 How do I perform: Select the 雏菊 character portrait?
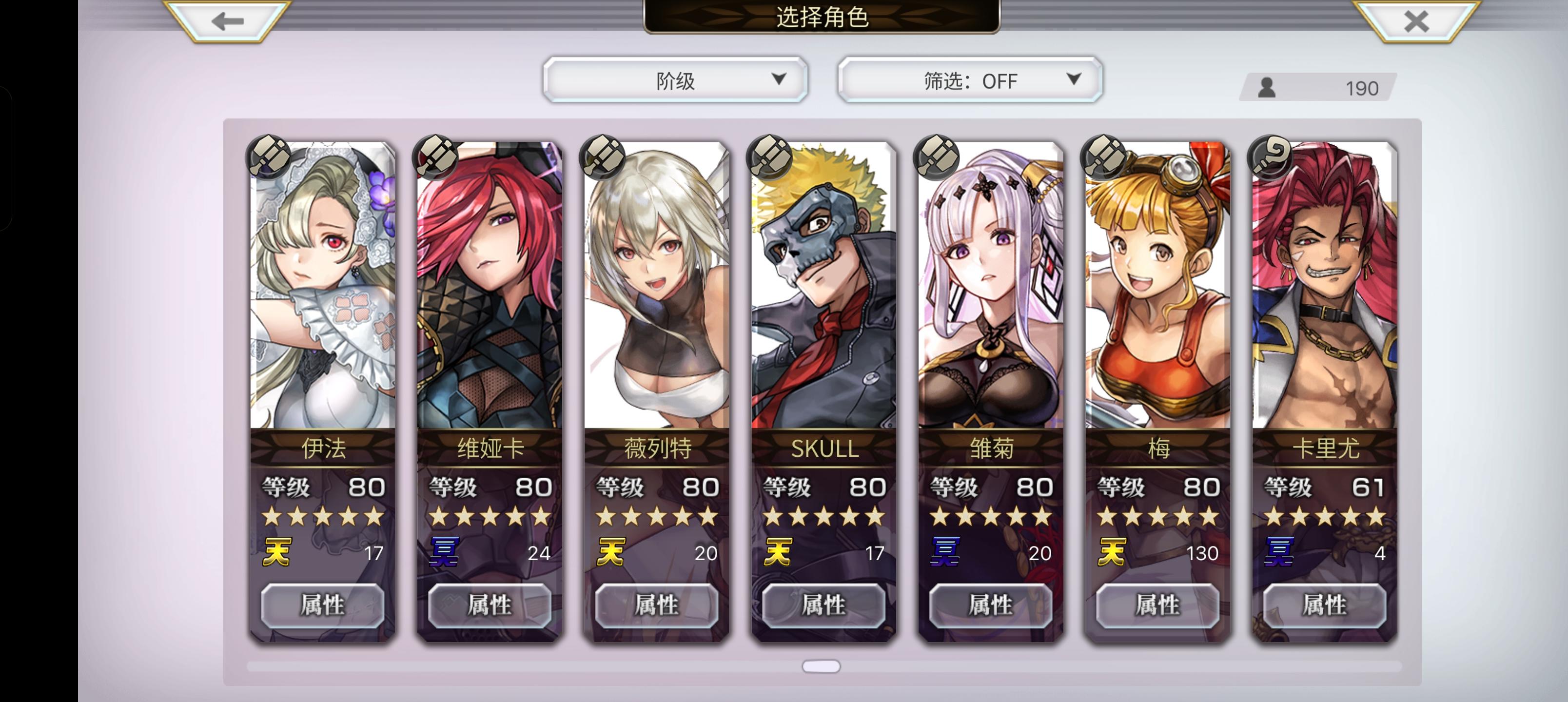(990, 285)
